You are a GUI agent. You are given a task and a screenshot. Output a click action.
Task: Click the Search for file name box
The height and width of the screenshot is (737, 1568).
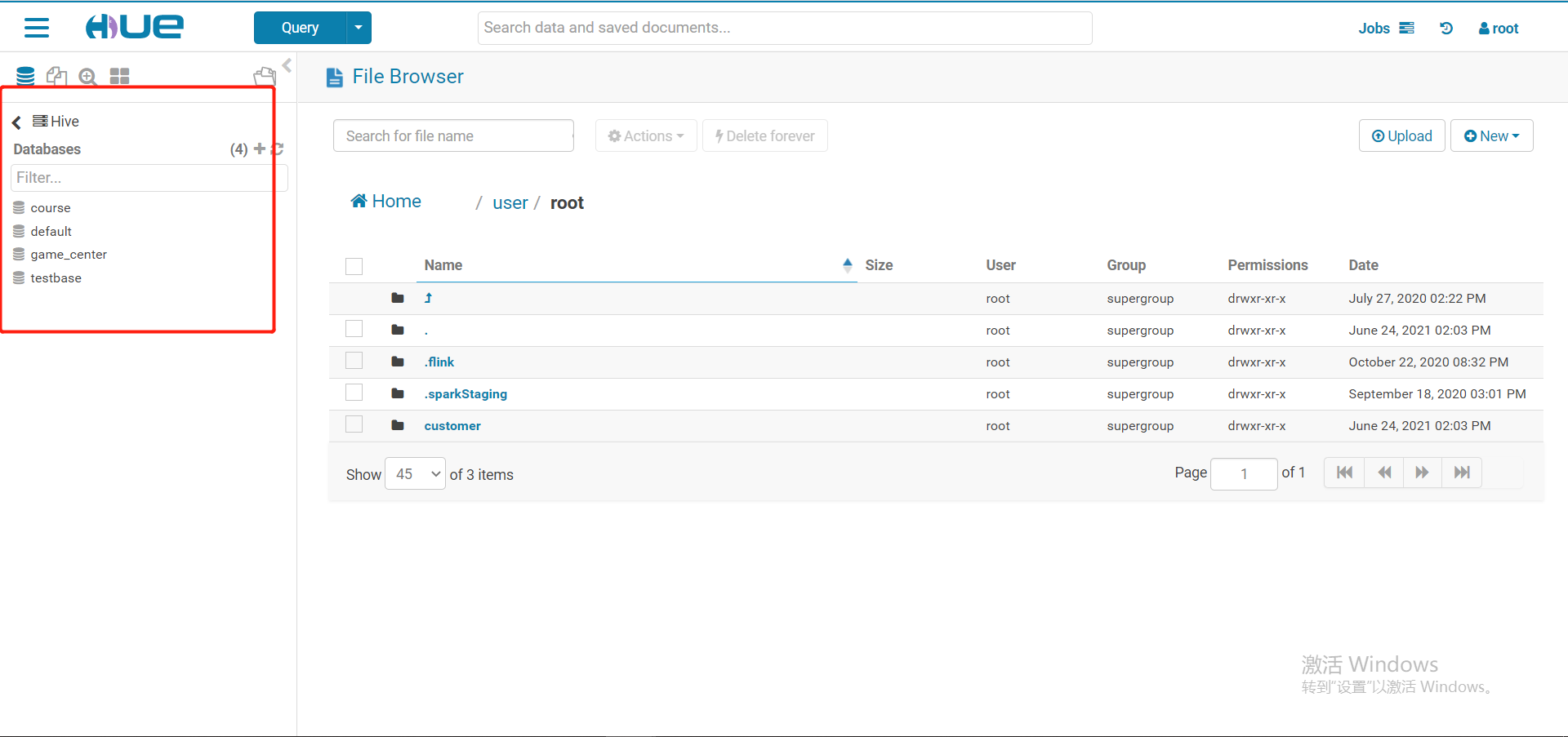coord(453,136)
